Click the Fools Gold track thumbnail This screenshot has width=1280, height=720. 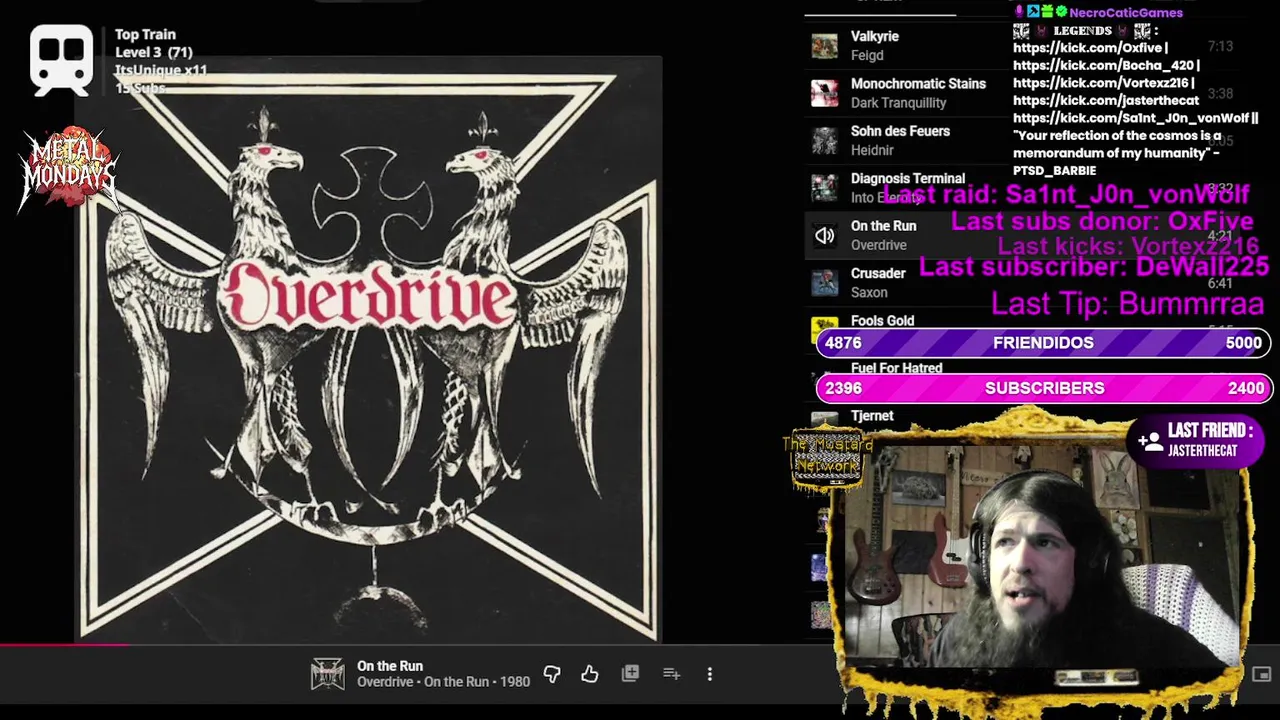click(824, 328)
